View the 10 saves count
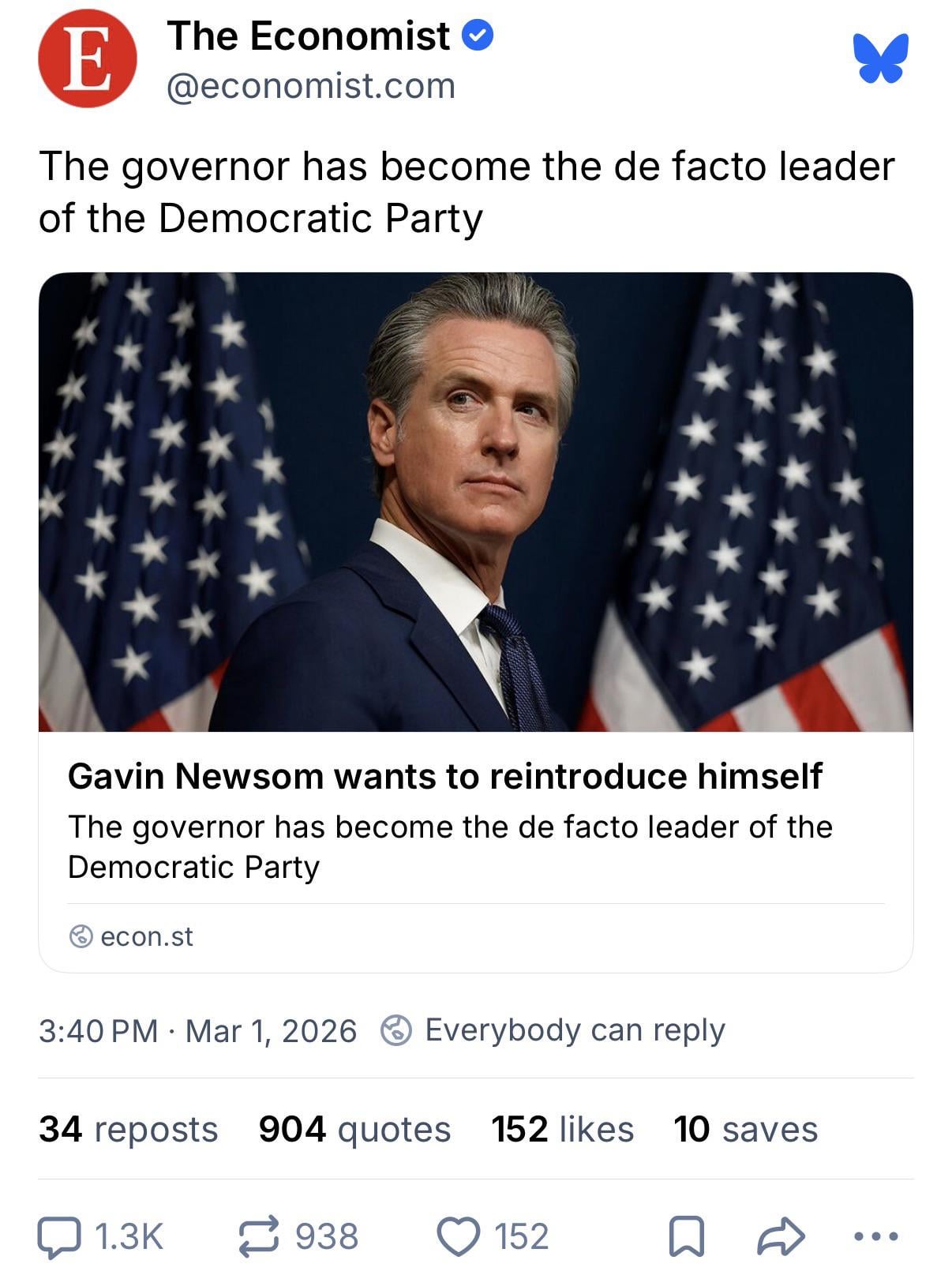The height and width of the screenshot is (1275, 952). click(745, 1129)
